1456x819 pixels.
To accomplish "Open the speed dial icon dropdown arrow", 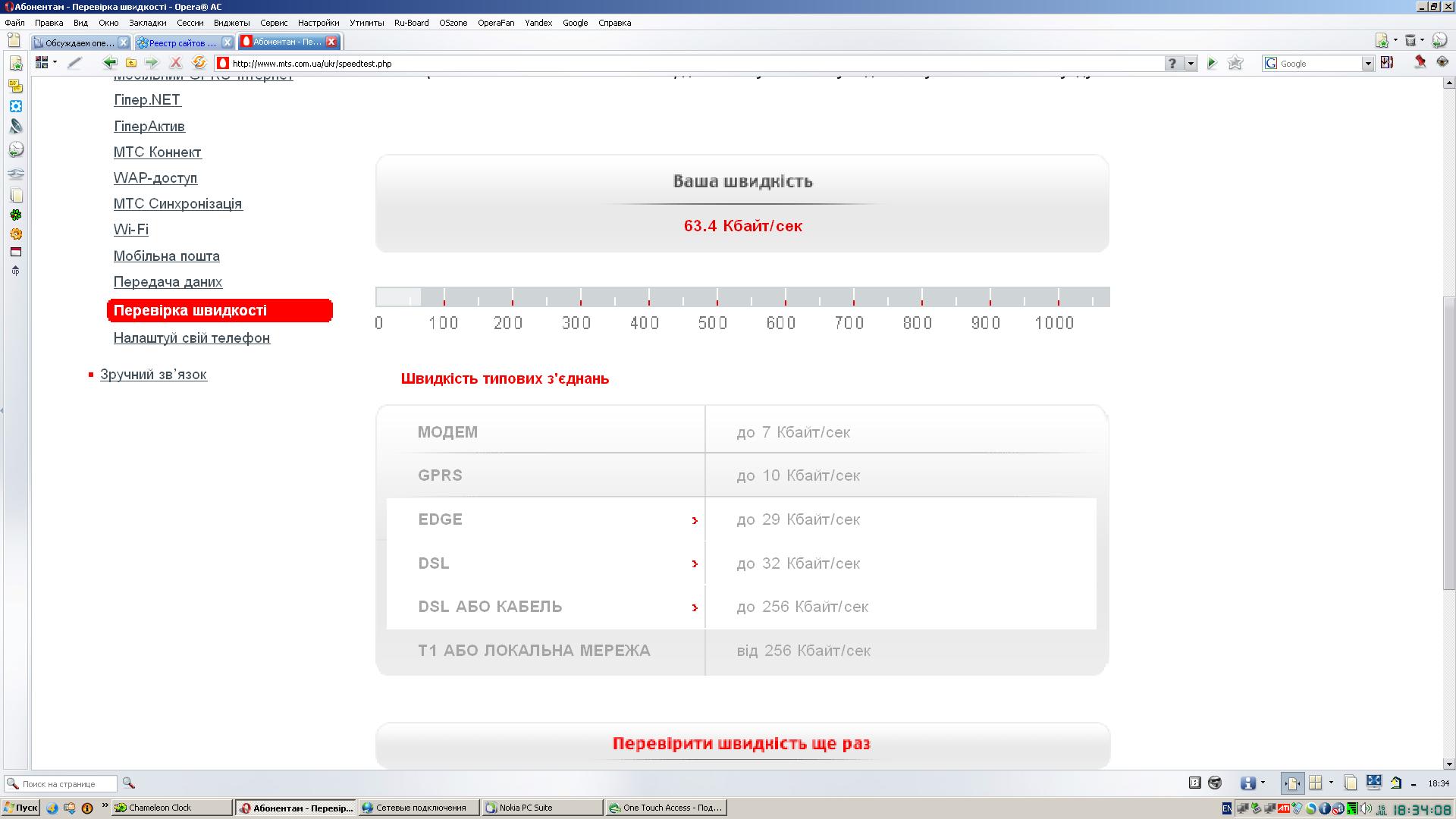I will click(x=55, y=63).
